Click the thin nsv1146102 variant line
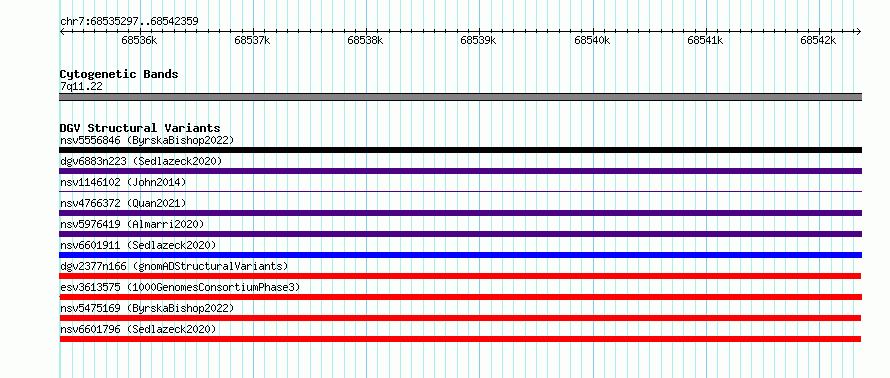 [460, 192]
